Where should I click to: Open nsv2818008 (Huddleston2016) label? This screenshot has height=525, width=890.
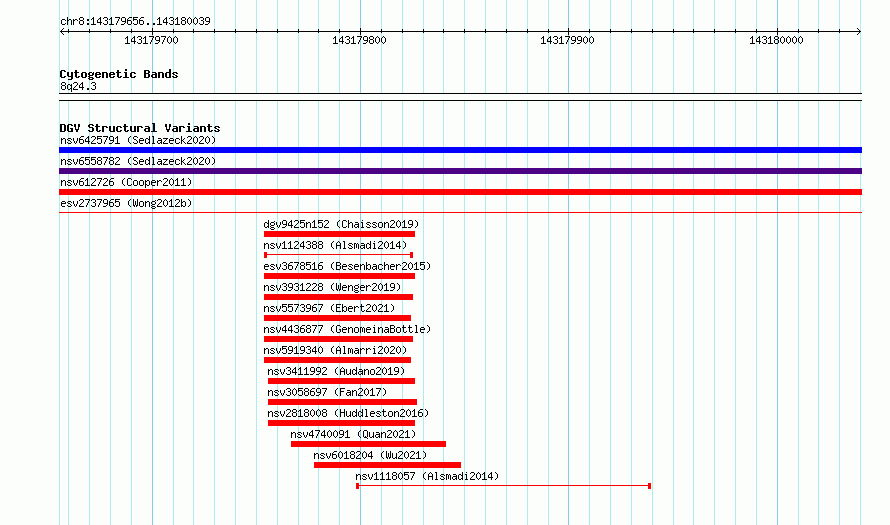(348, 413)
